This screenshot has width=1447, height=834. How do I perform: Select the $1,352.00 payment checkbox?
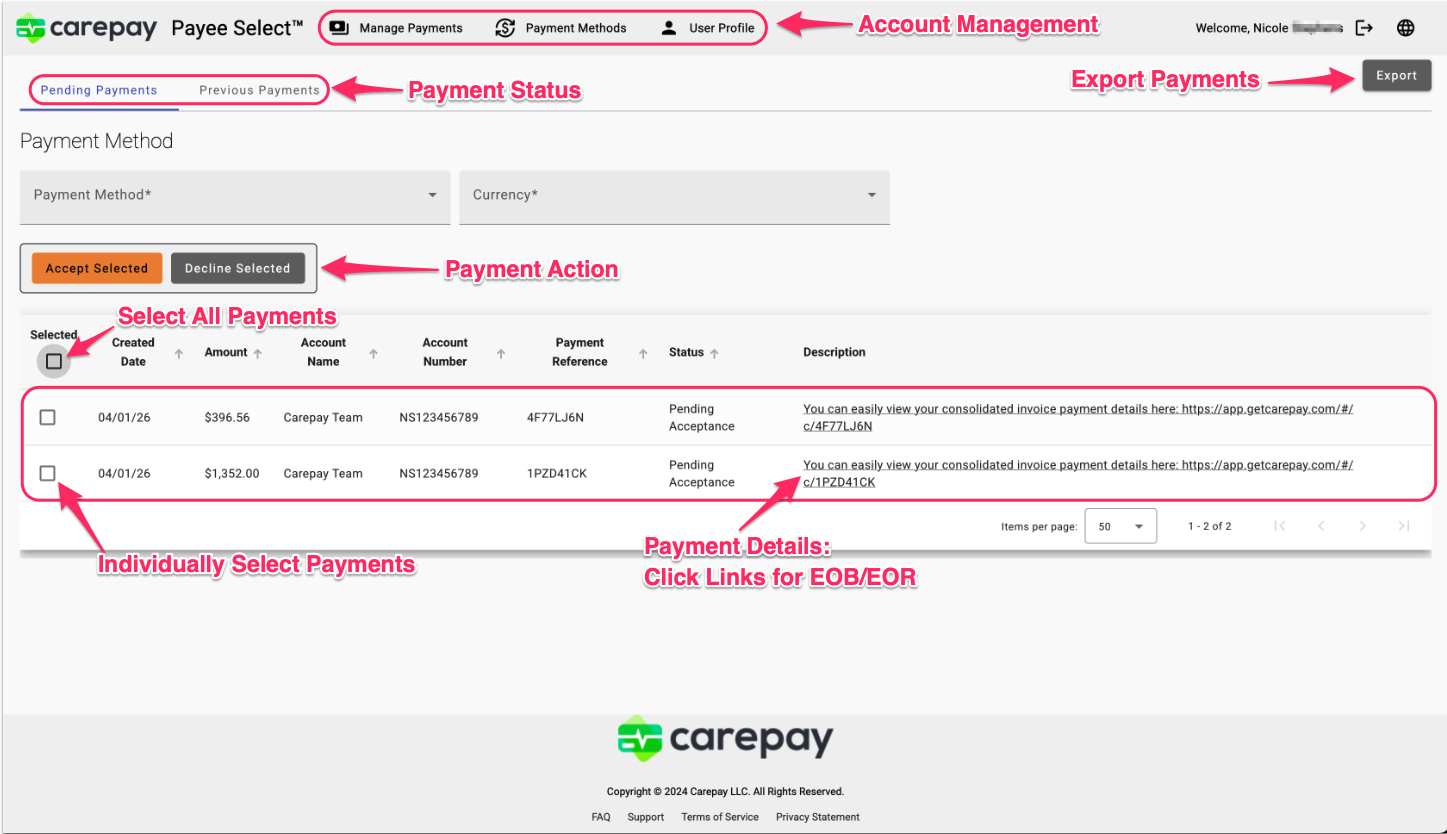(x=47, y=473)
